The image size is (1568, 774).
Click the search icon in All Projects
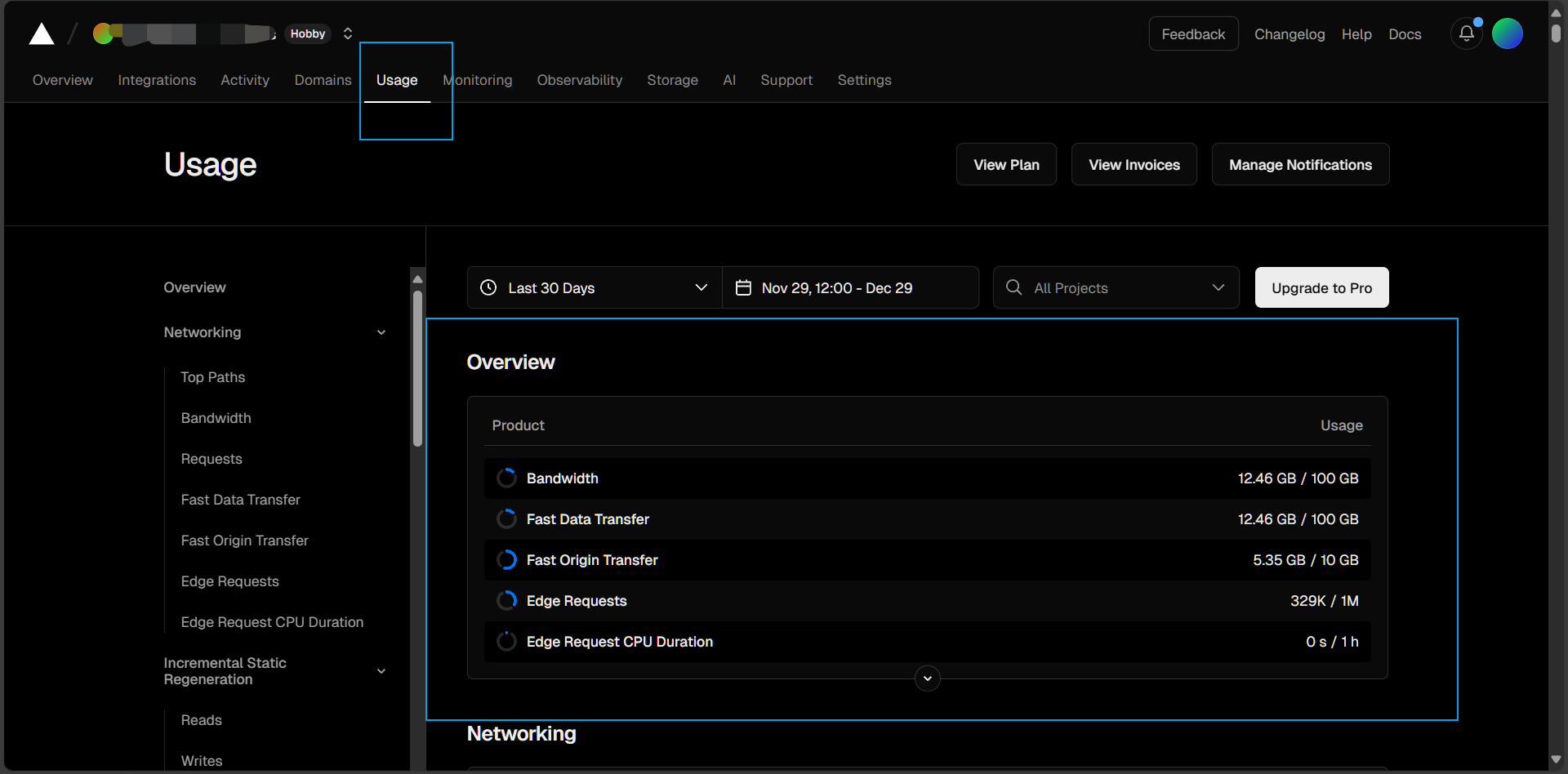(1013, 287)
